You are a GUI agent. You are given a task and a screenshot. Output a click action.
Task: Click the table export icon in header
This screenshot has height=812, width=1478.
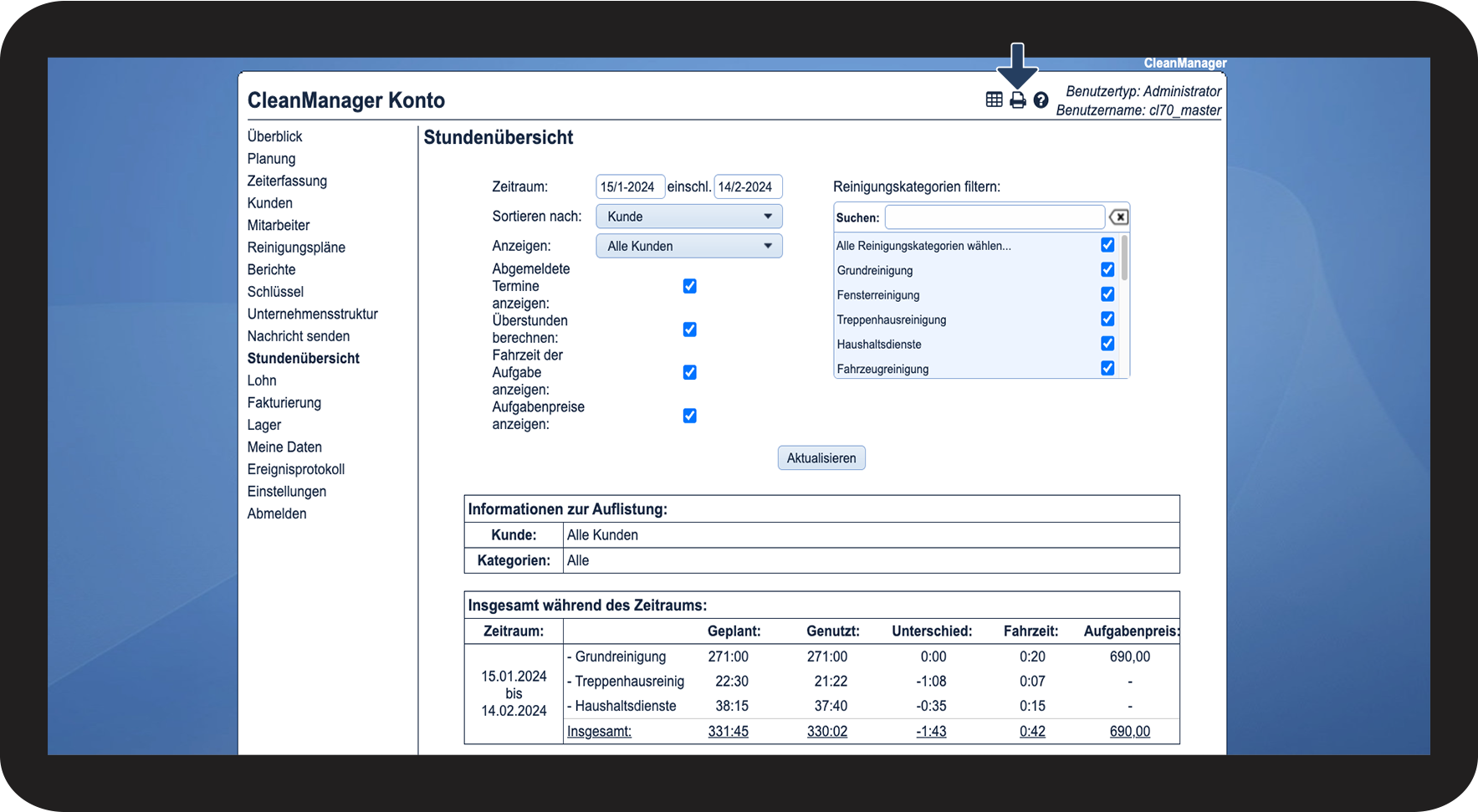point(994,100)
